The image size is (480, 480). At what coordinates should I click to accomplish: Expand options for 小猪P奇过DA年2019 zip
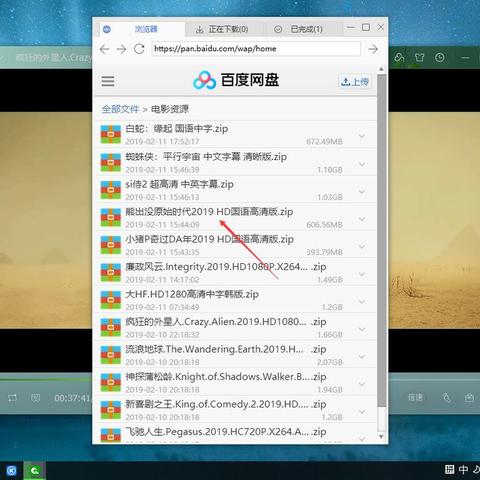362,246
